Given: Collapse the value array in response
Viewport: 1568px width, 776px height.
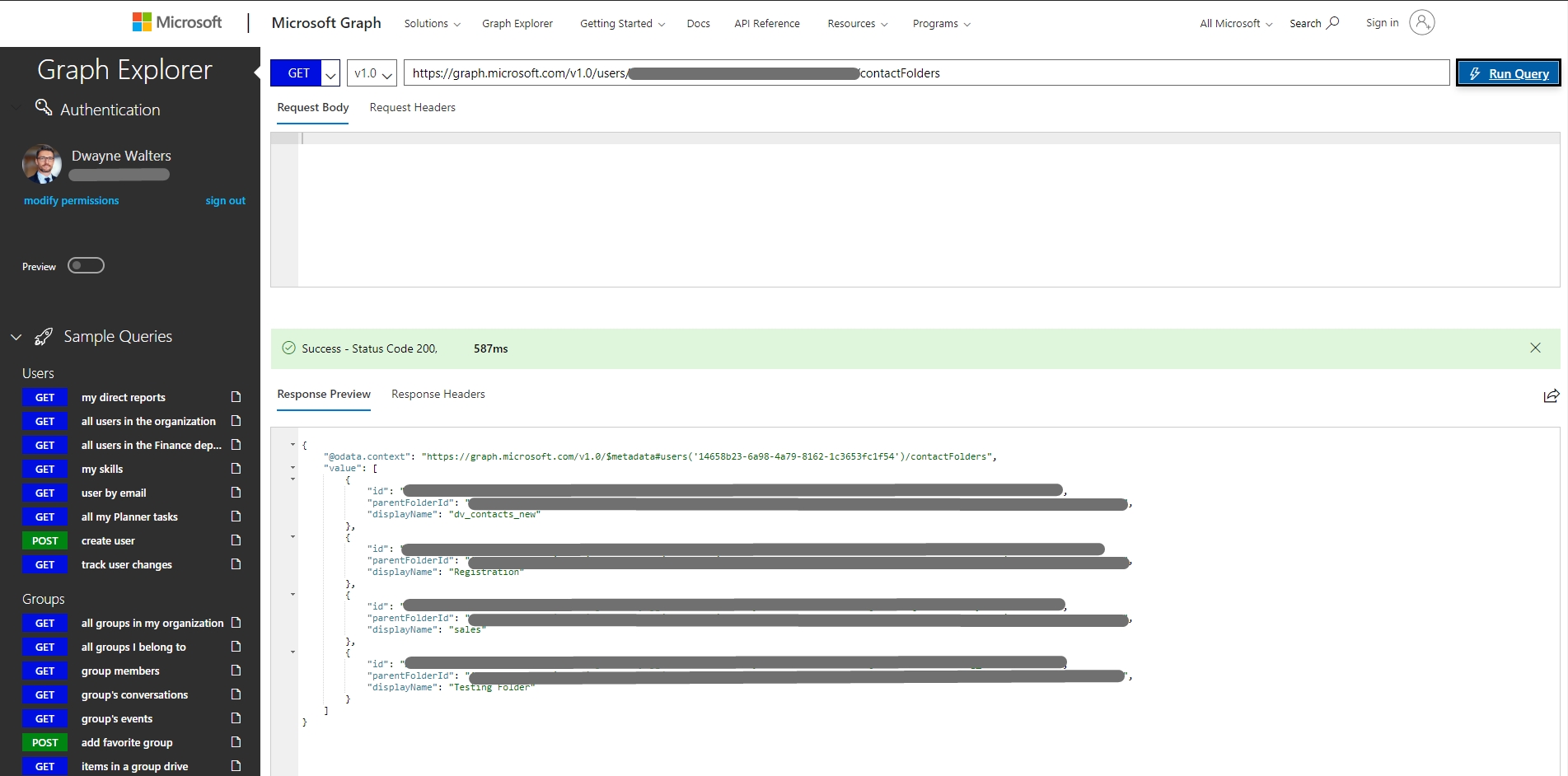Looking at the screenshot, I should click(x=293, y=468).
